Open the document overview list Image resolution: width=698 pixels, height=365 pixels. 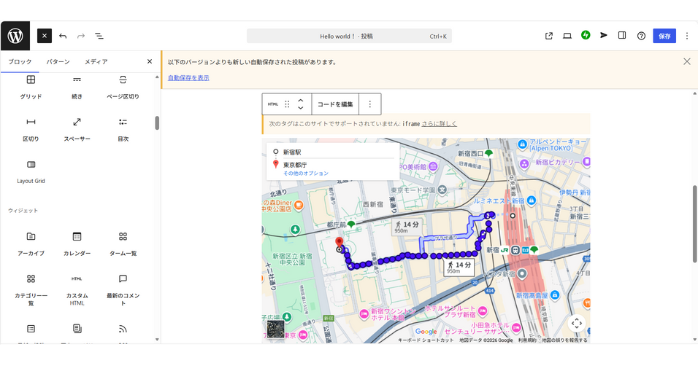99,36
